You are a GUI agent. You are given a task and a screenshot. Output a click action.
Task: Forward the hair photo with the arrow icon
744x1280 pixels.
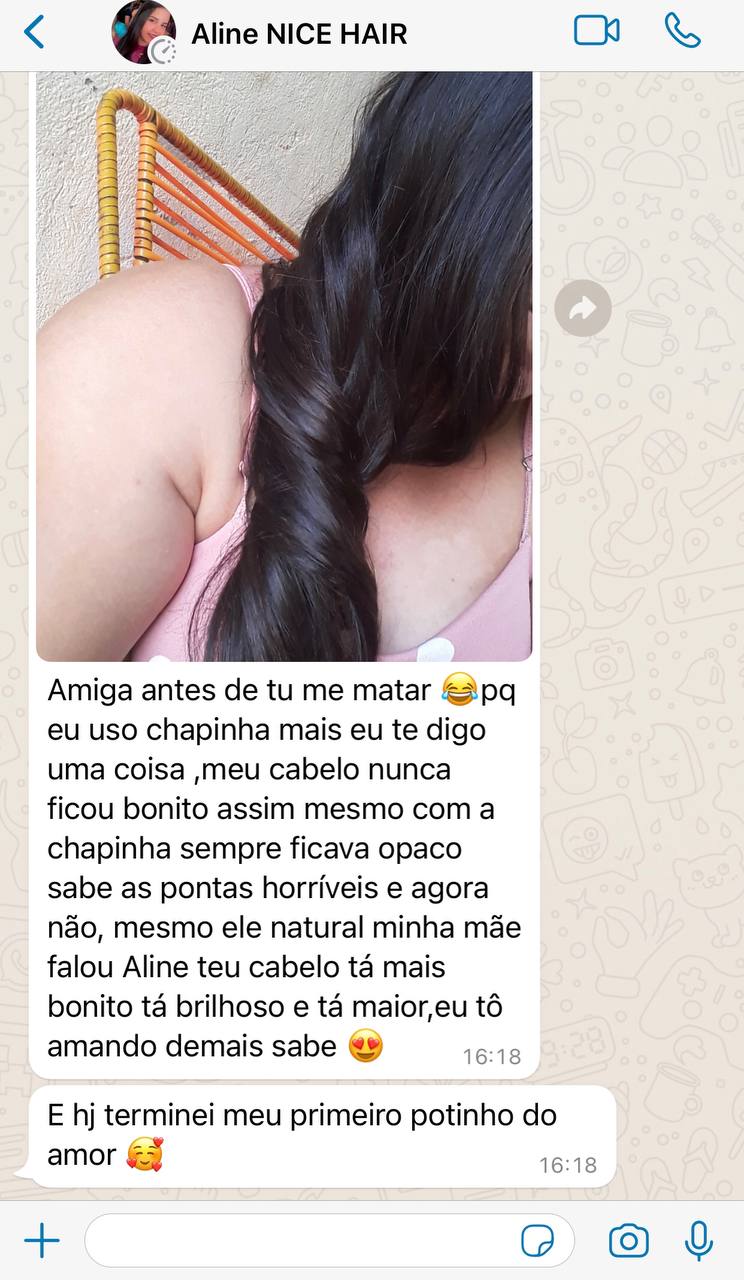click(x=583, y=308)
